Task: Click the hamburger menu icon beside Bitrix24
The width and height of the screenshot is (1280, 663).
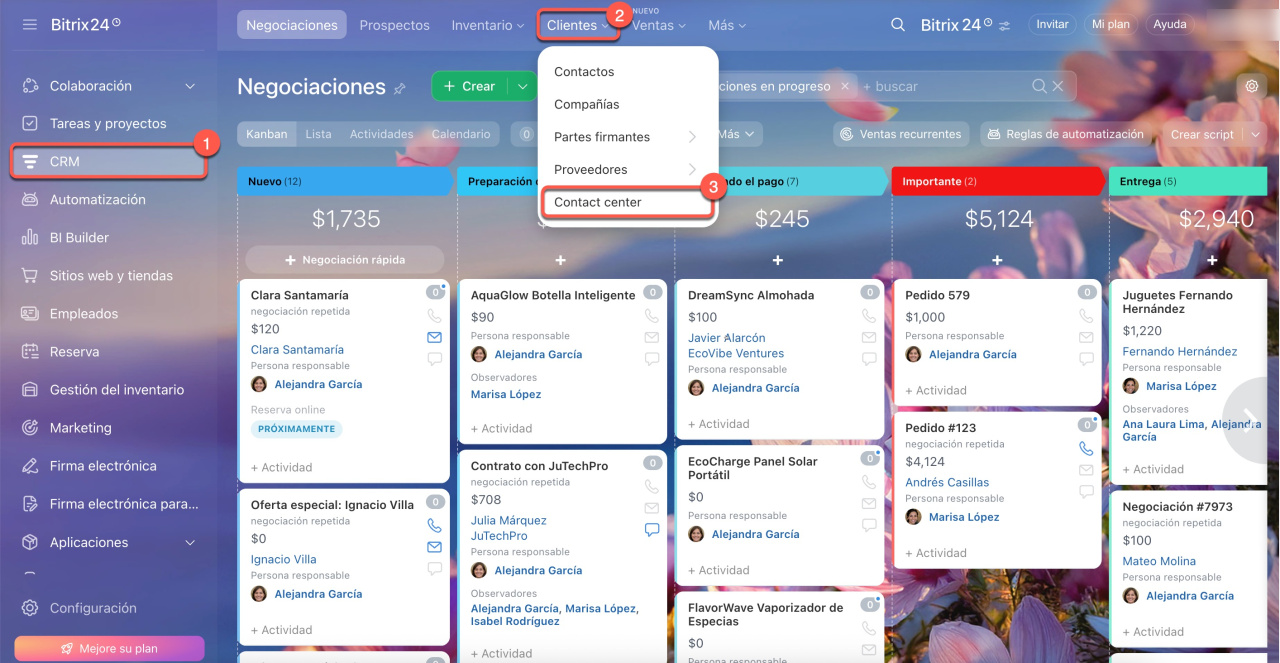Action: pos(30,24)
